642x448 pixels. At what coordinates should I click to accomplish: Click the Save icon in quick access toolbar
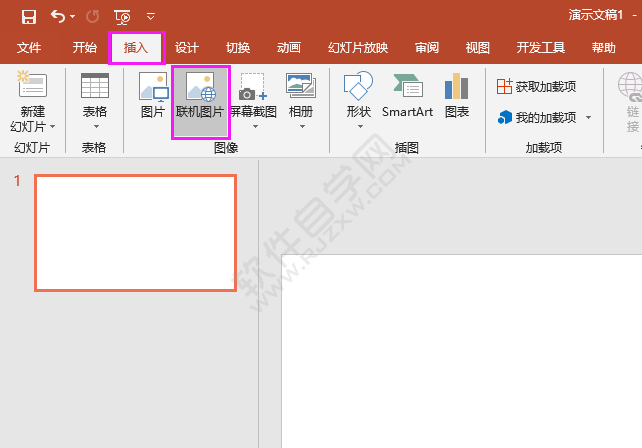[29, 17]
